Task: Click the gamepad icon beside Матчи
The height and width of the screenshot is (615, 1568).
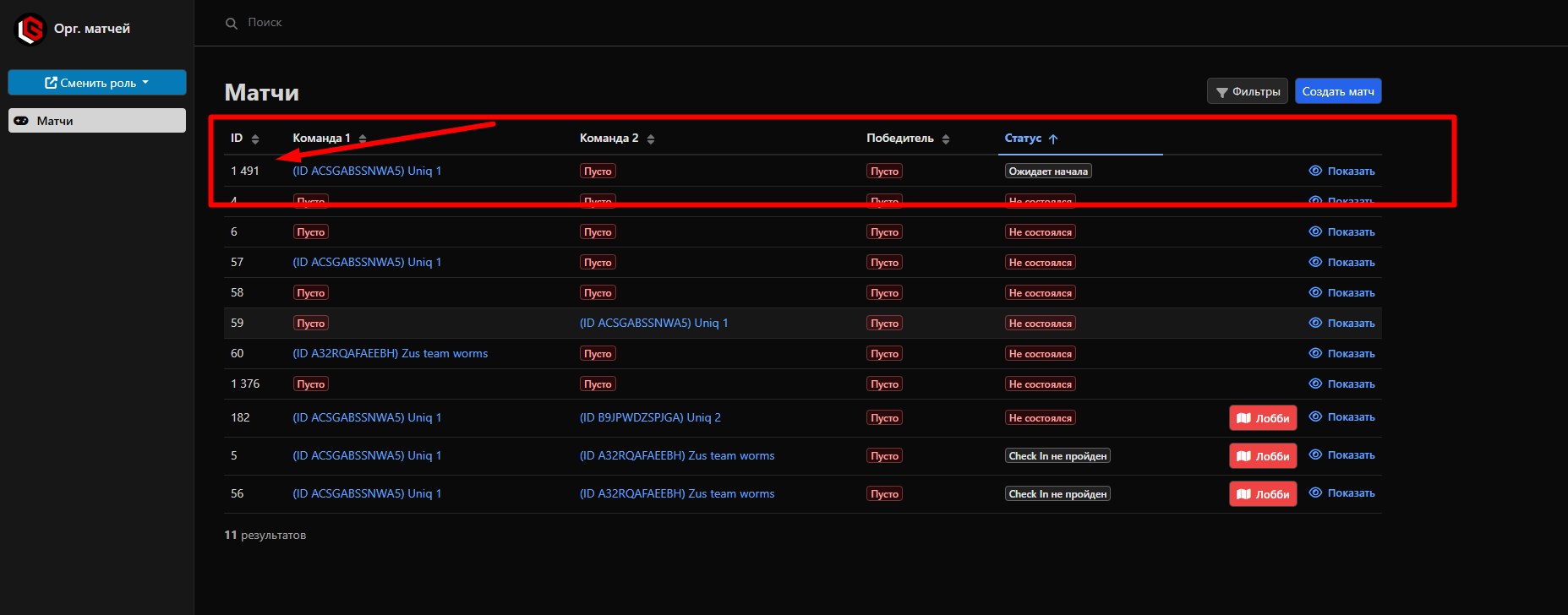Action: coord(22,121)
